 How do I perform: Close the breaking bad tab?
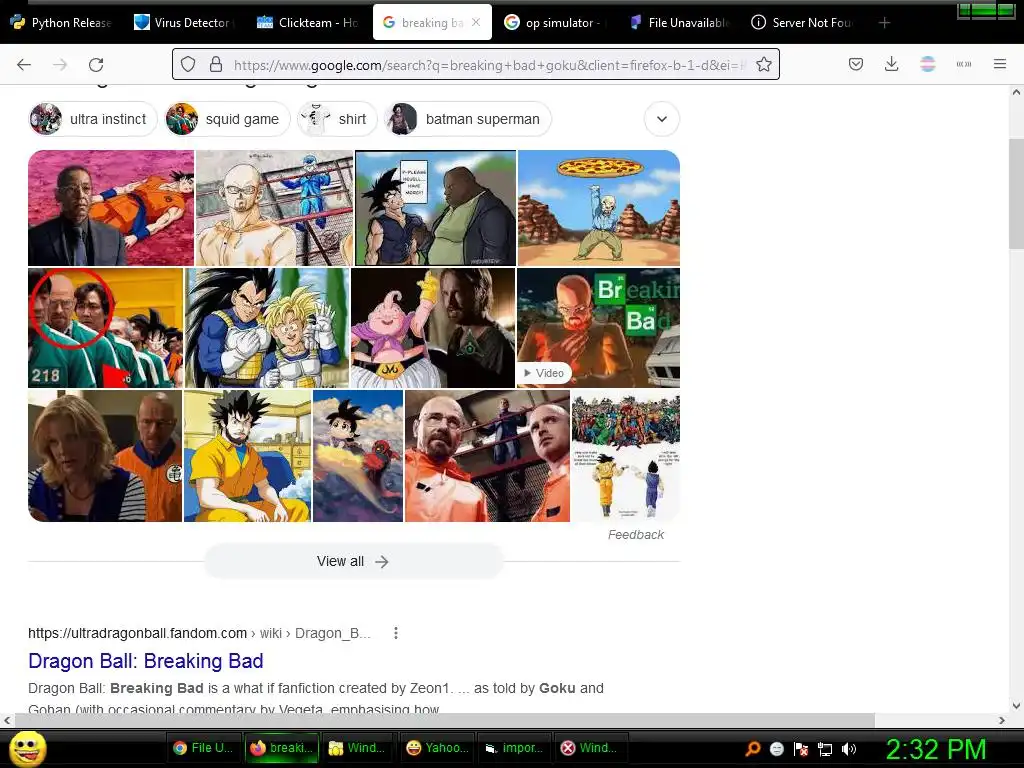click(476, 22)
